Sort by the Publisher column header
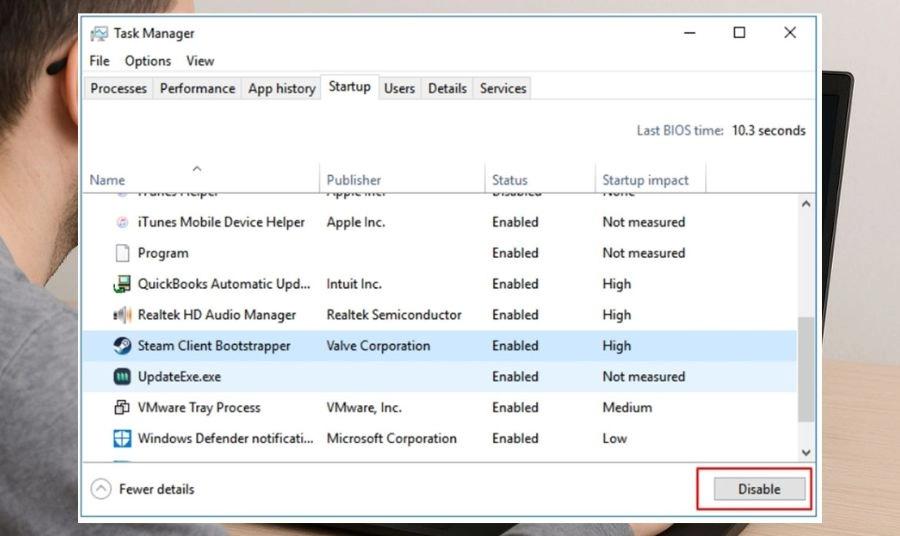This screenshot has height=536, width=900. click(x=354, y=180)
